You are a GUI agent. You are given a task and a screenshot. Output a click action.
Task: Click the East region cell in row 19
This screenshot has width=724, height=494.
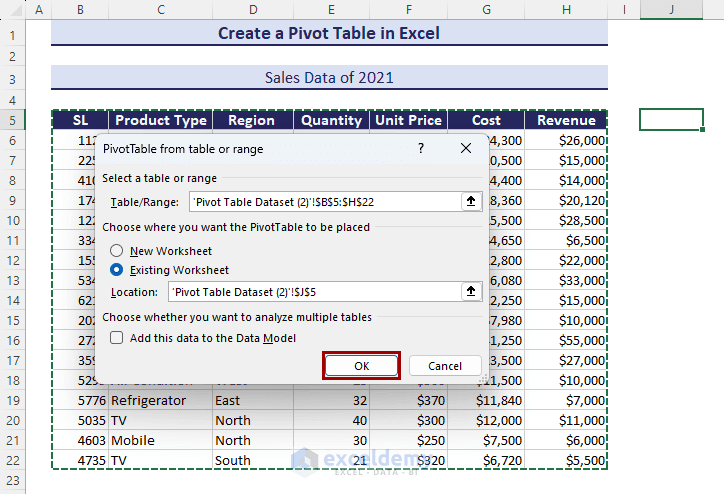point(253,400)
